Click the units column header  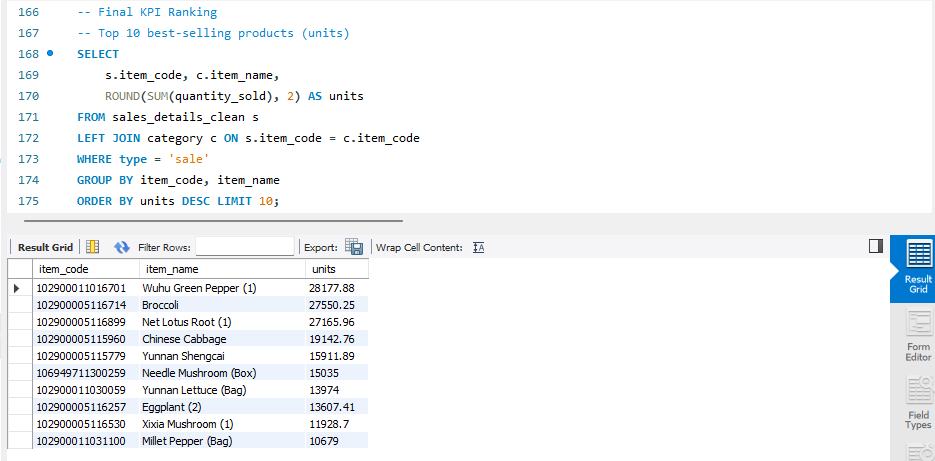324,269
